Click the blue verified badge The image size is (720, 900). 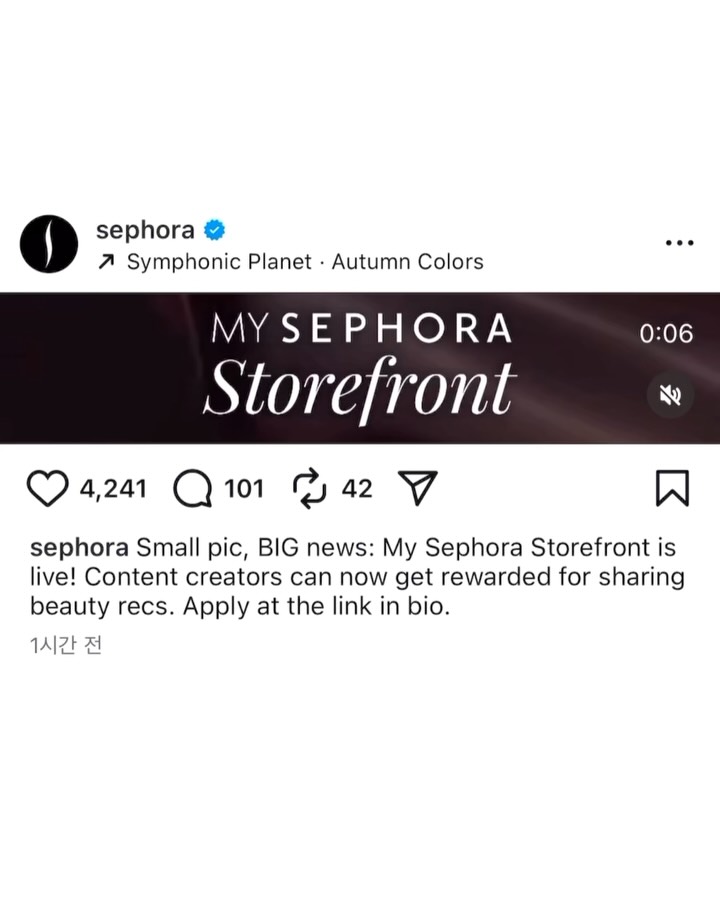(215, 230)
